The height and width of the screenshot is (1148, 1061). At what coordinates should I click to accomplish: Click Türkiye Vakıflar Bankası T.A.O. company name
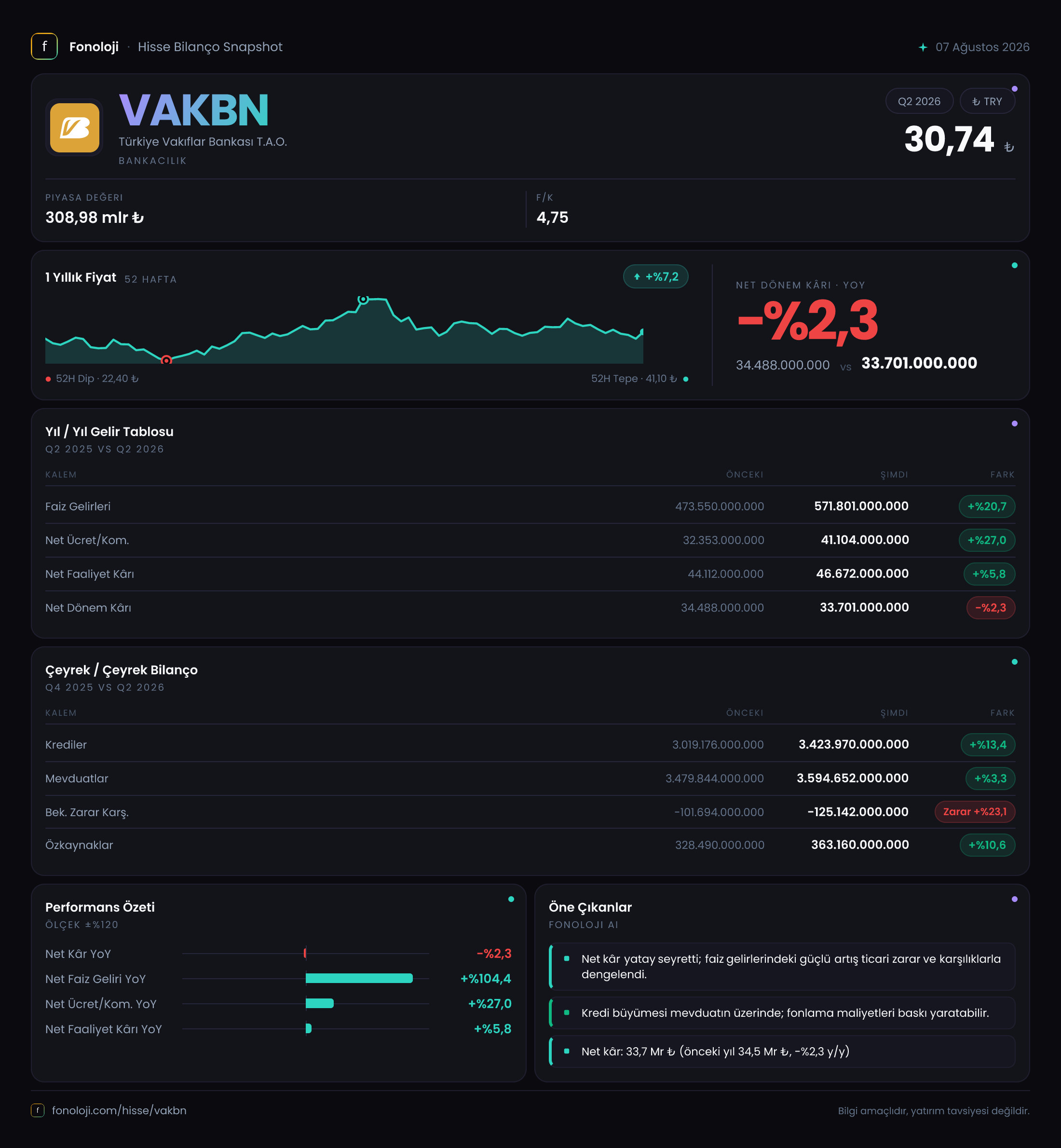click(203, 142)
